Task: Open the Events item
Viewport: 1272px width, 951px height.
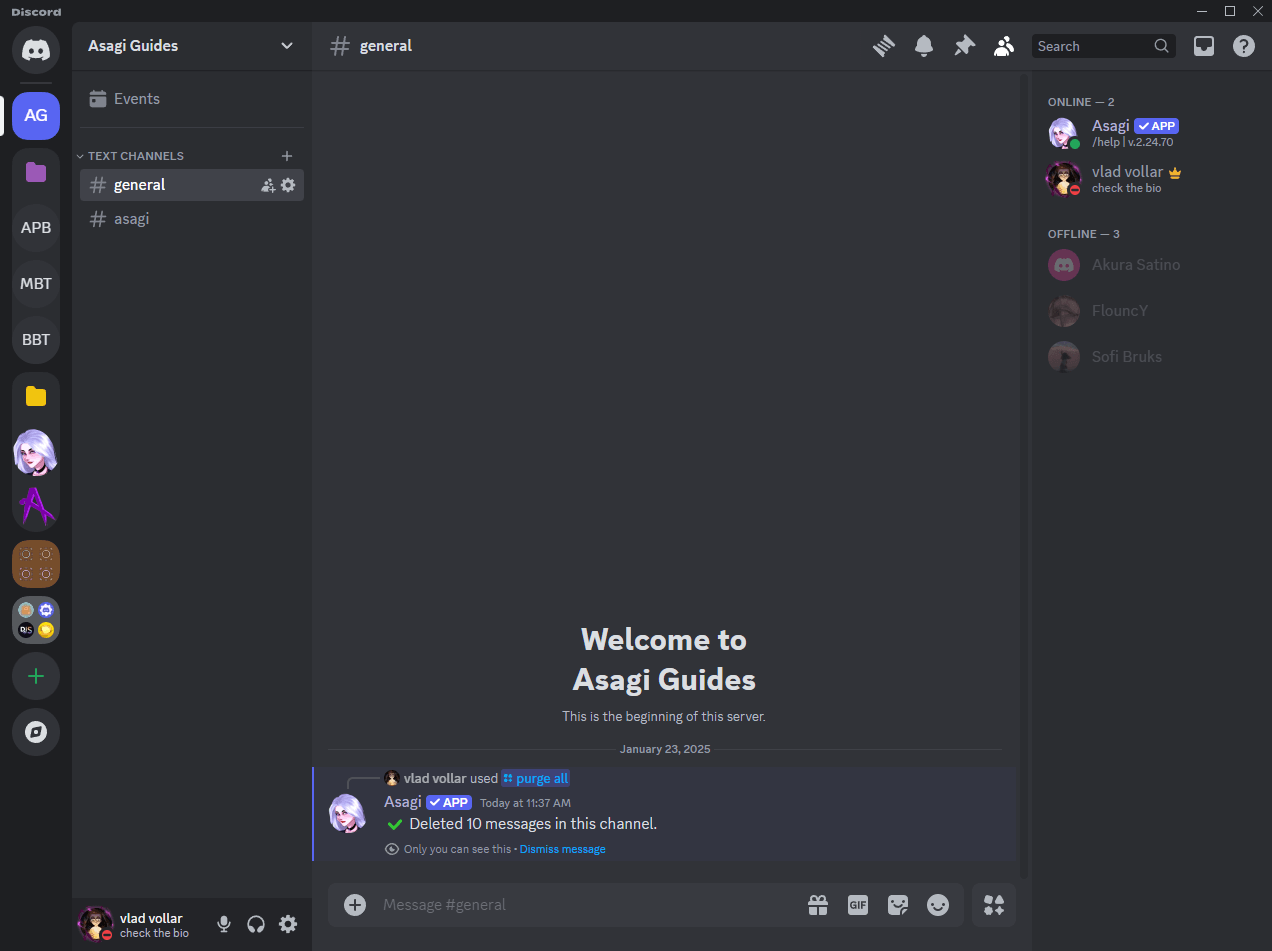Action: click(x=192, y=99)
